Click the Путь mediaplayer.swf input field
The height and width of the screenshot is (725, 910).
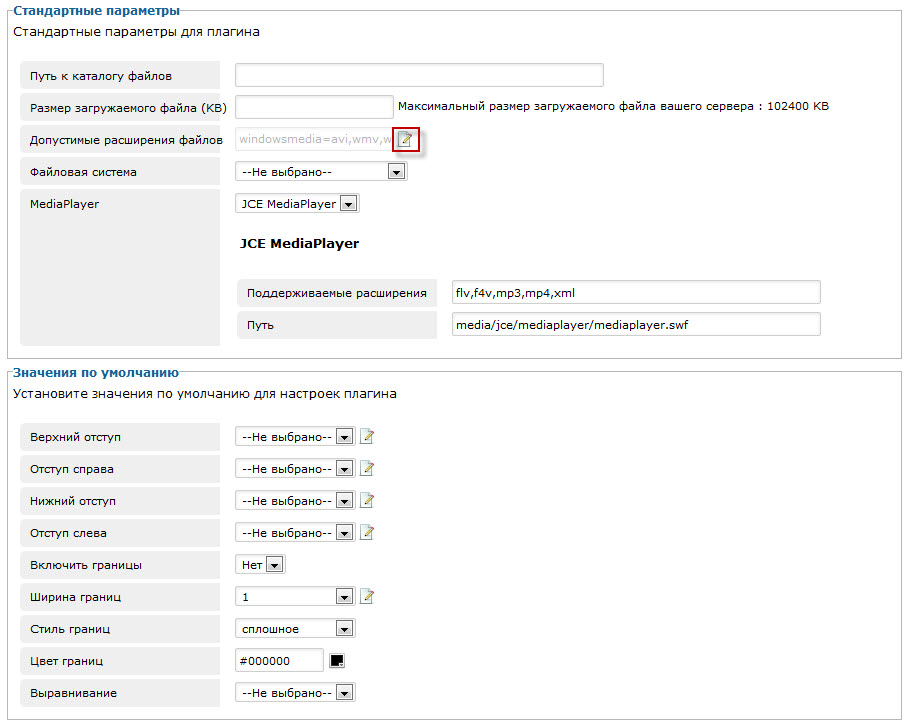(636, 324)
